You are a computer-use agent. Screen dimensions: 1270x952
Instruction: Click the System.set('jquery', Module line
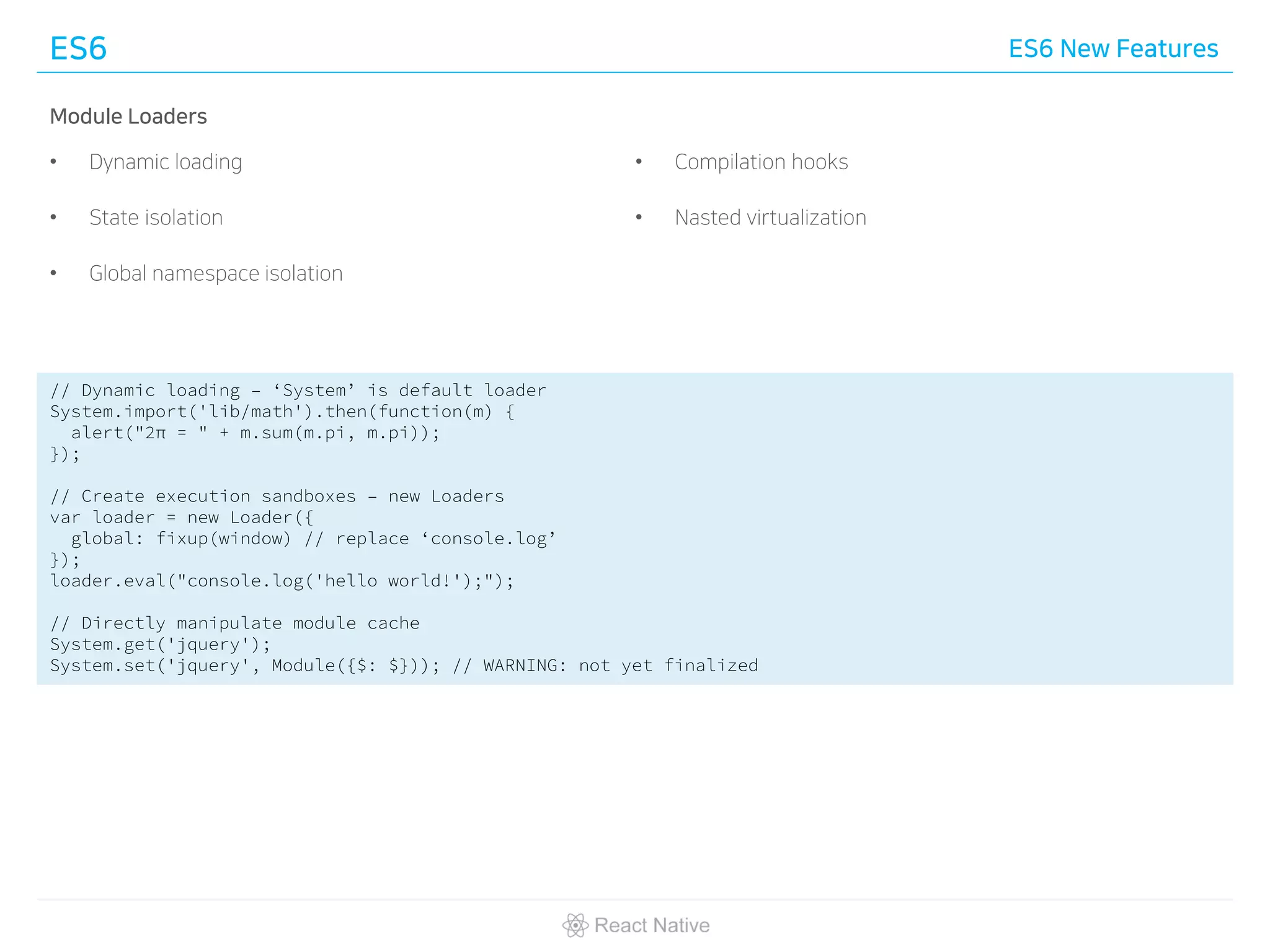[x=404, y=666]
